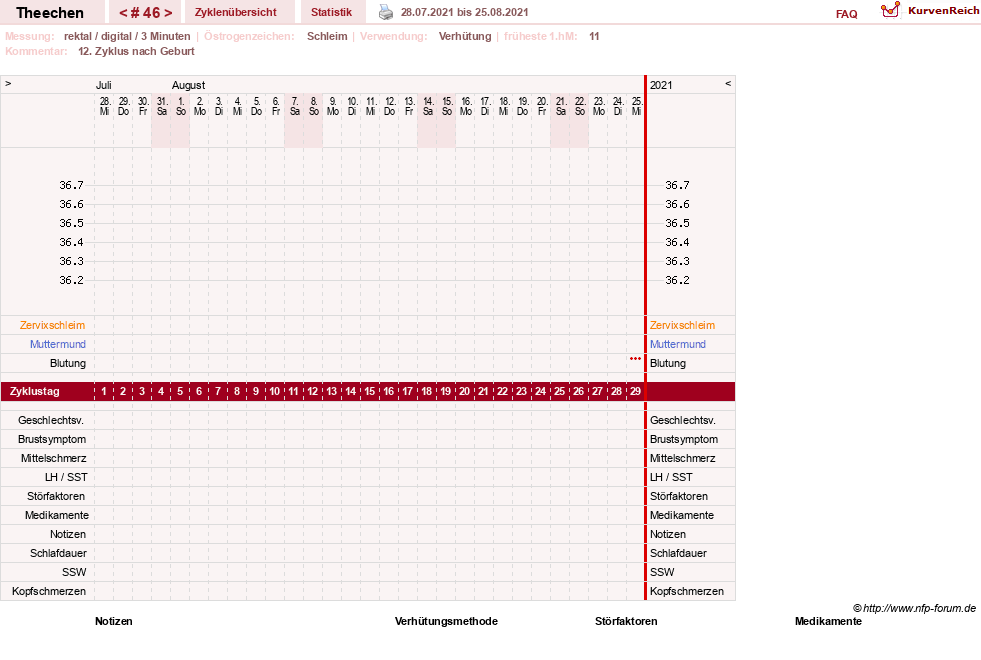Click the left Brustsymptom row label
Screen dimensions: 981x660
pos(52,439)
